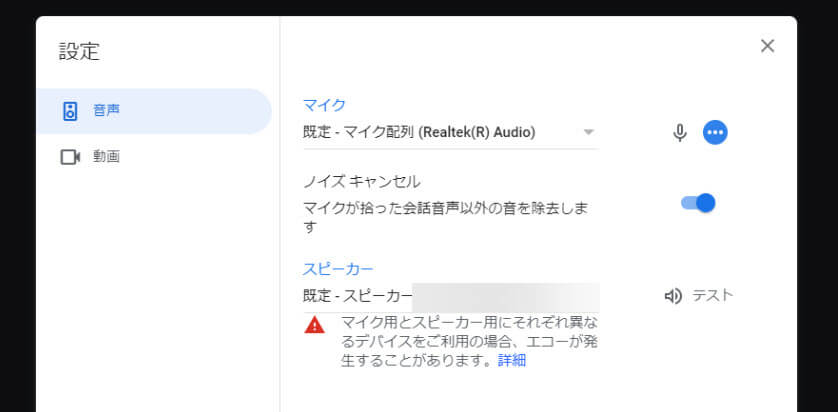Viewport: 838px width, 412px height.
Task: Click the 設定 dialog title
Action: (x=79, y=51)
